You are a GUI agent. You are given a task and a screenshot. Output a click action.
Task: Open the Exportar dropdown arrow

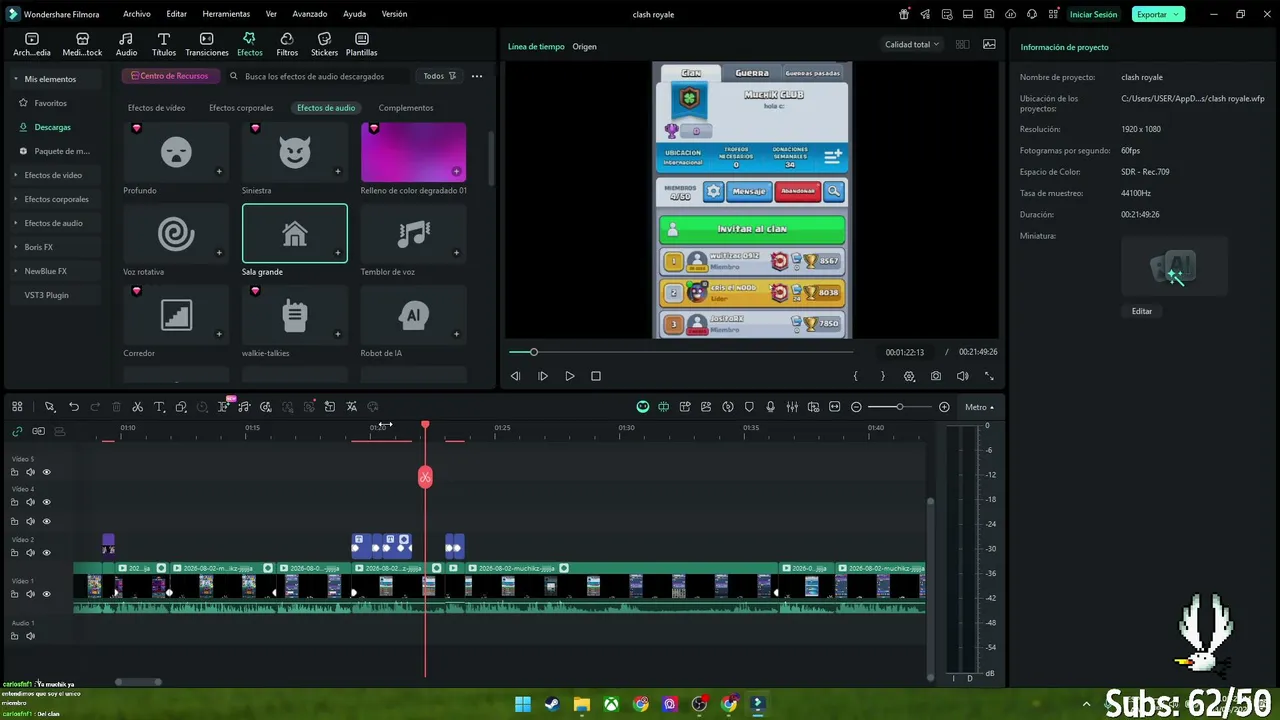pos(1176,14)
